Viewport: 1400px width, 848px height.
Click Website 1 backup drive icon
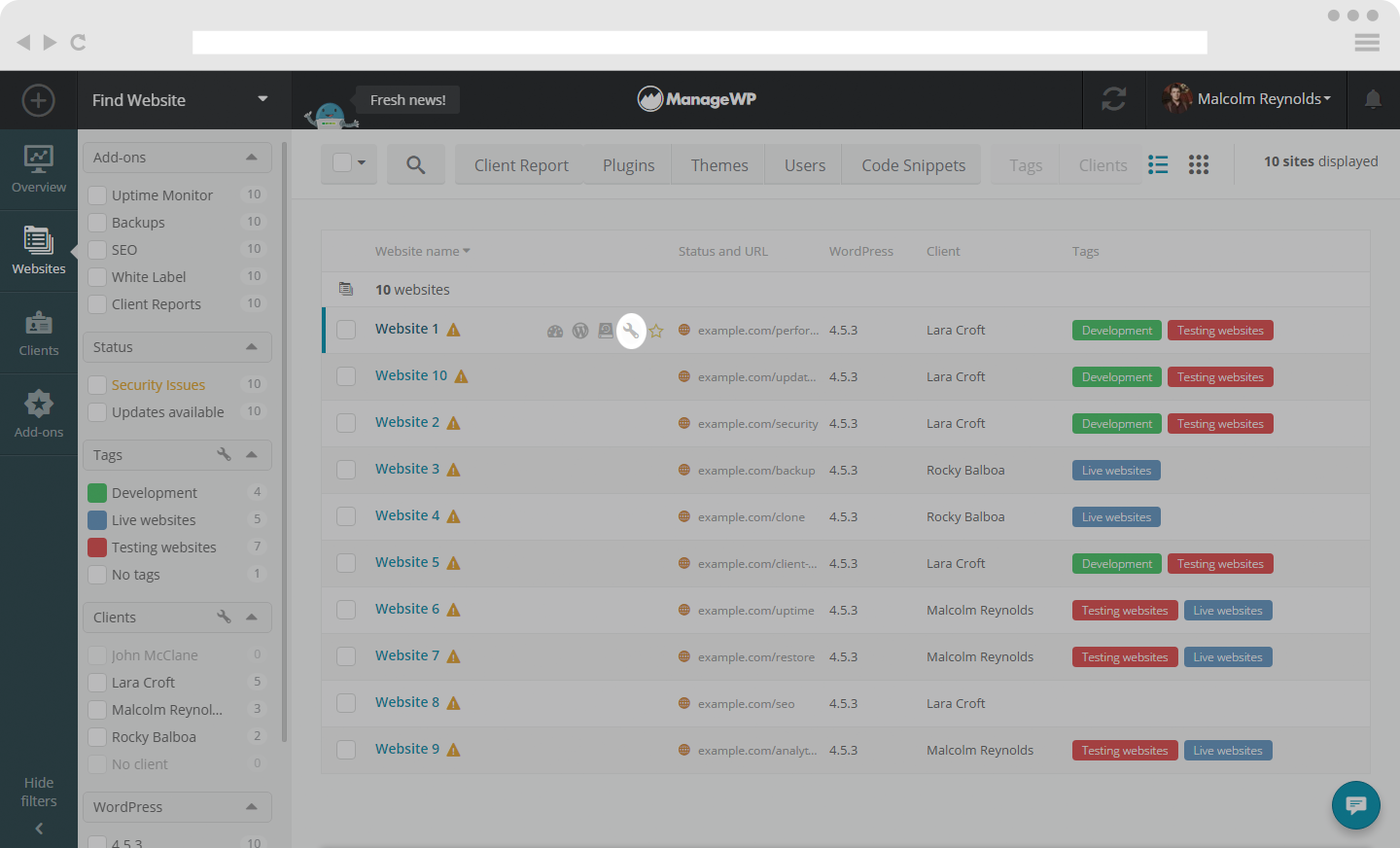pyautogui.click(x=606, y=331)
